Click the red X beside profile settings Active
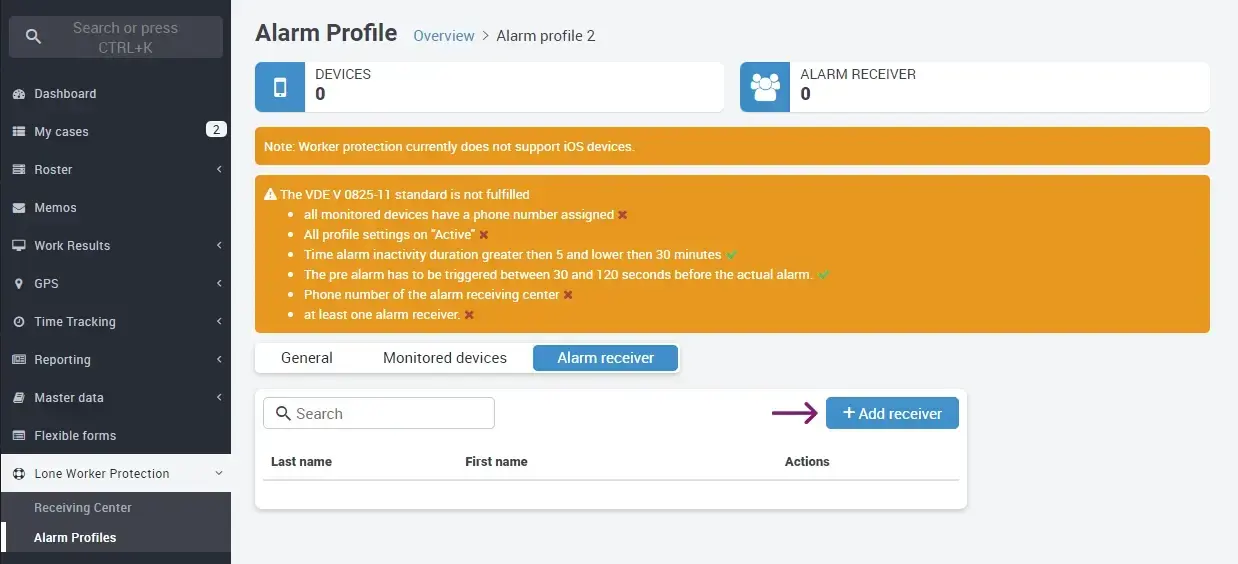 pyautogui.click(x=484, y=235)
